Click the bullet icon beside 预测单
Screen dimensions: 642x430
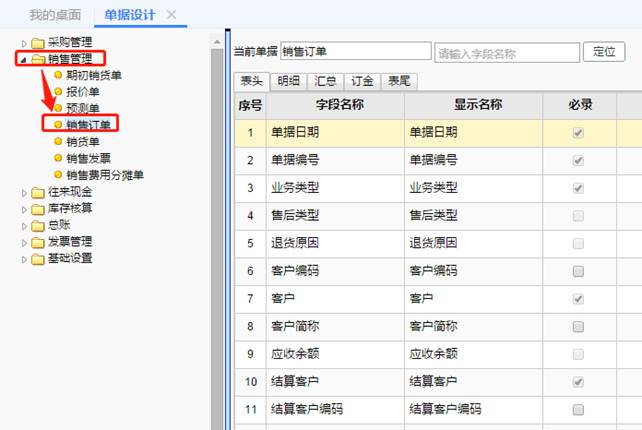[57, 108]
